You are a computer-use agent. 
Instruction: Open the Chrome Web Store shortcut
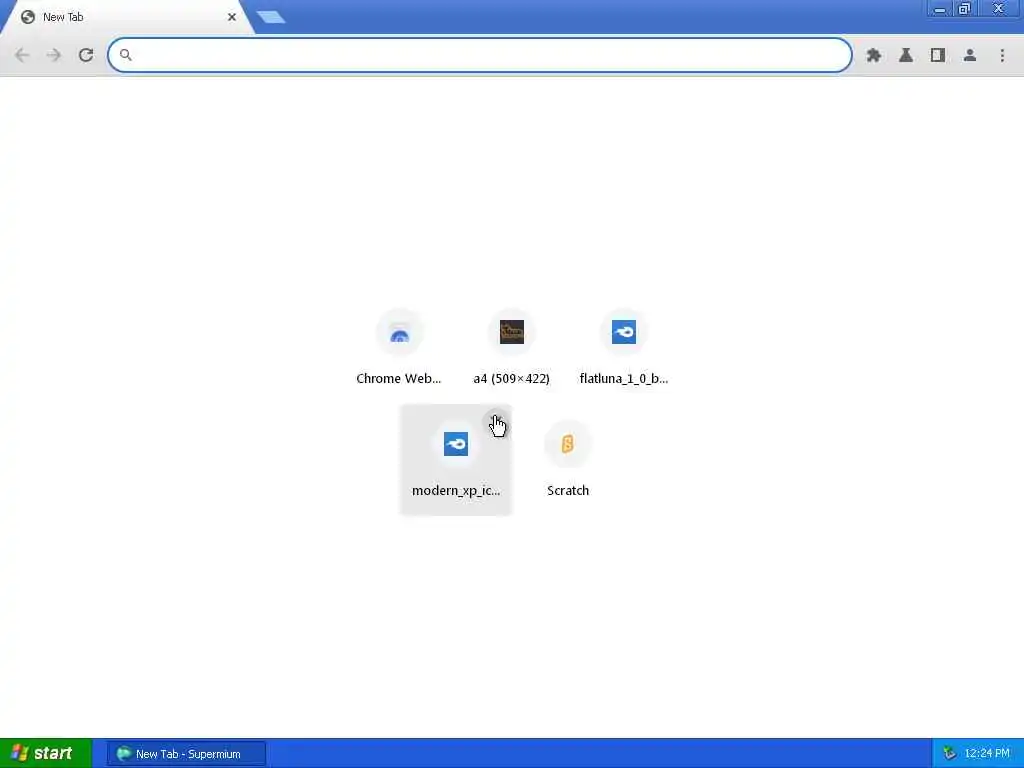[x=399, y=348]
